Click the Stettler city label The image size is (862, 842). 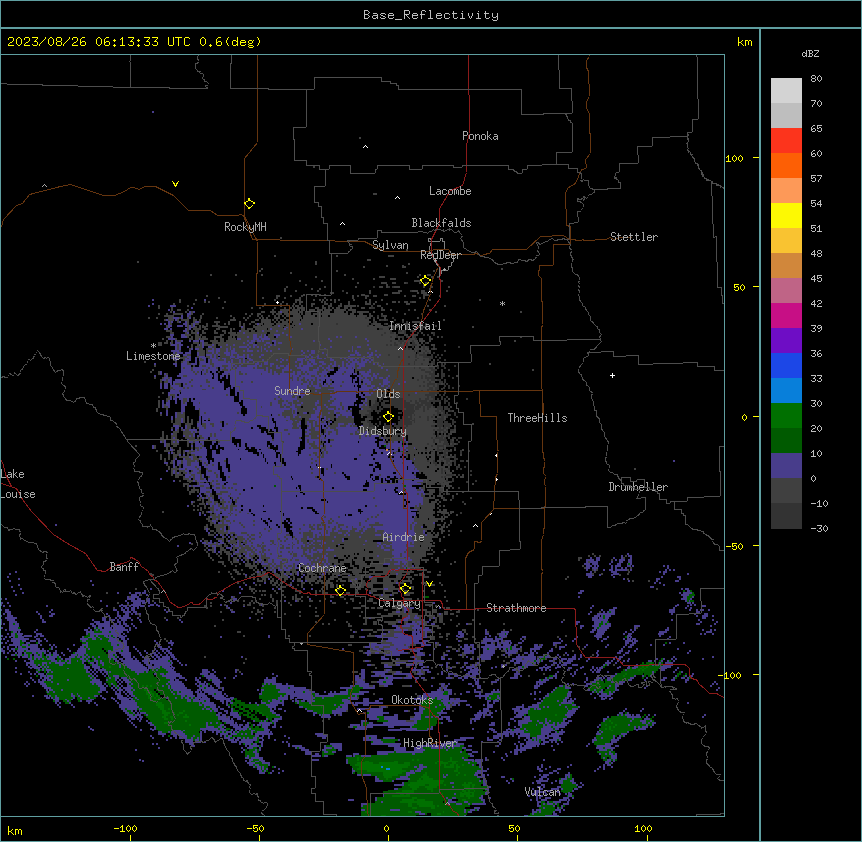coord(634,237)
